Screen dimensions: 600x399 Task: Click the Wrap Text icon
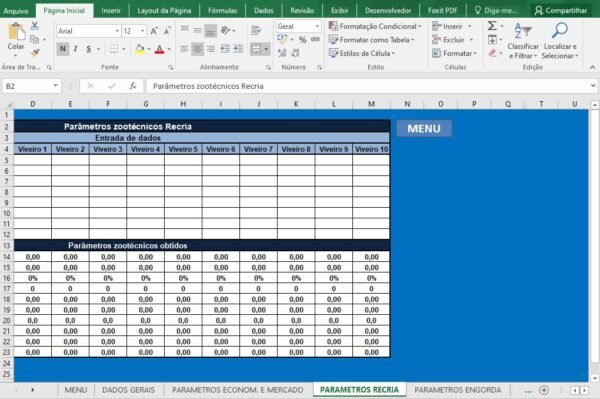[256, 30]
